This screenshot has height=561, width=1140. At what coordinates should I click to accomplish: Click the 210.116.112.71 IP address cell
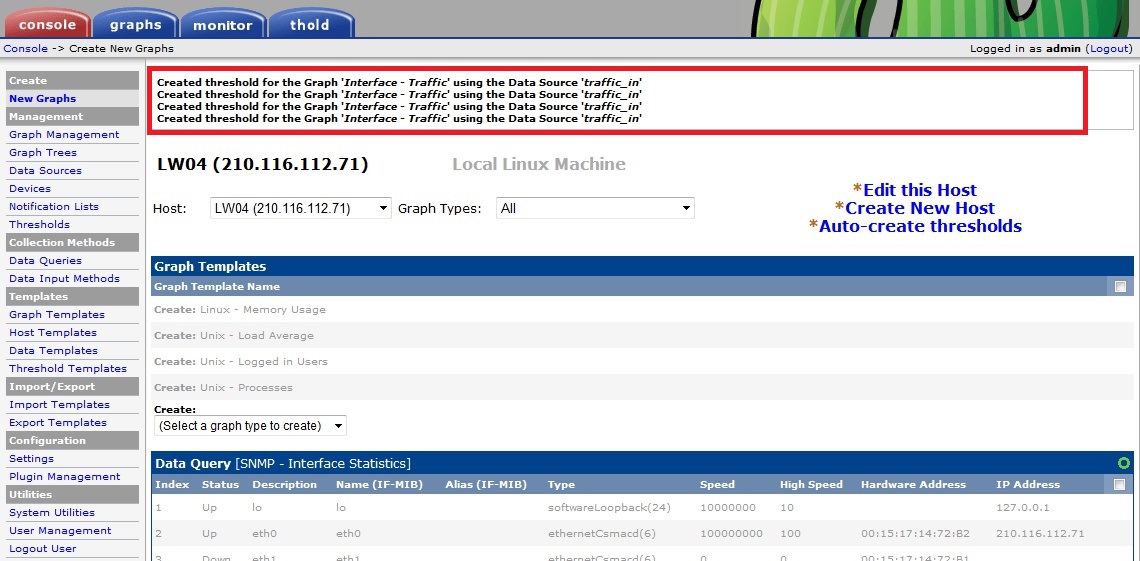pyautogui.click(x=1040, y=533)
